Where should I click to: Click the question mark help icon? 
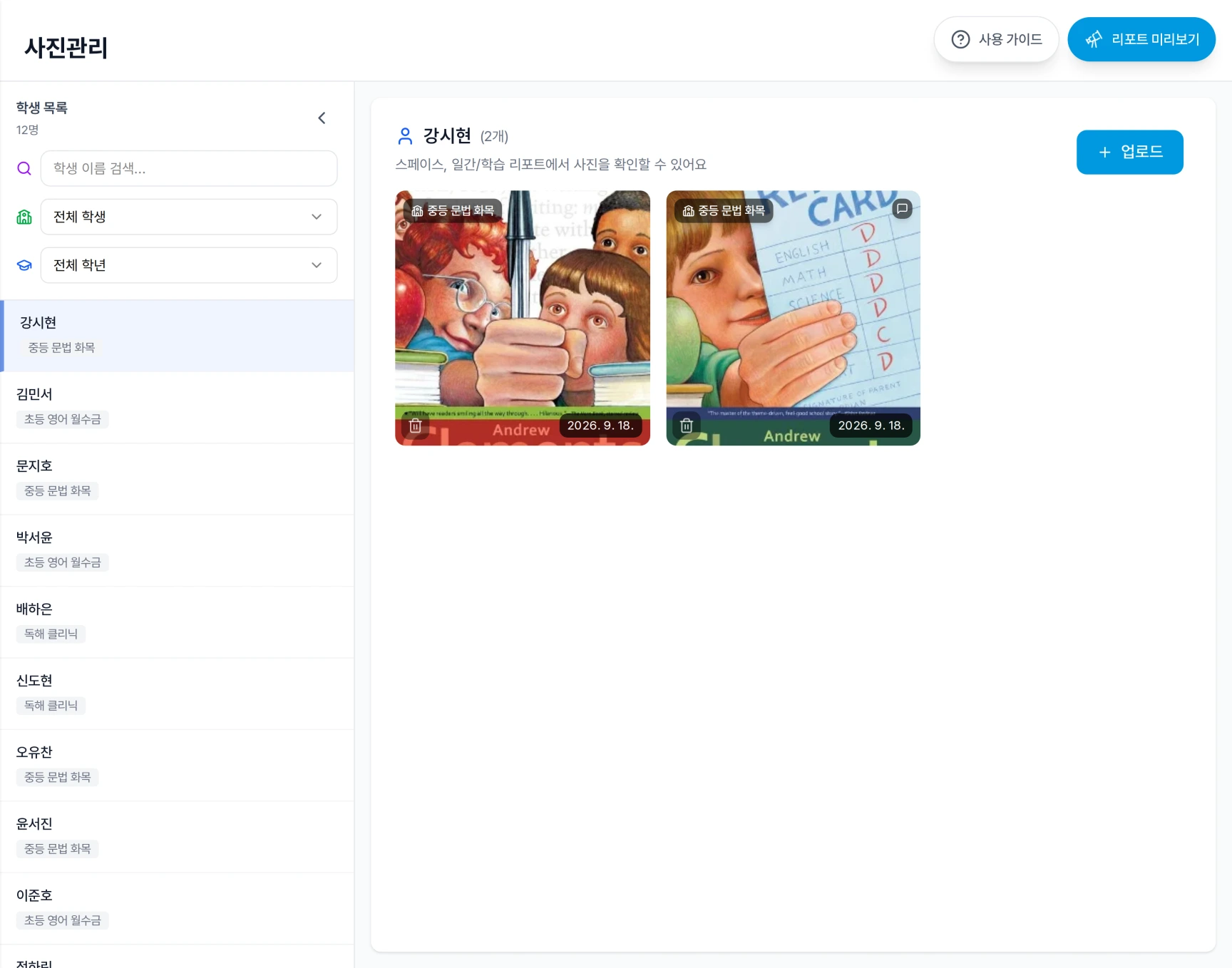click(960, 39)
